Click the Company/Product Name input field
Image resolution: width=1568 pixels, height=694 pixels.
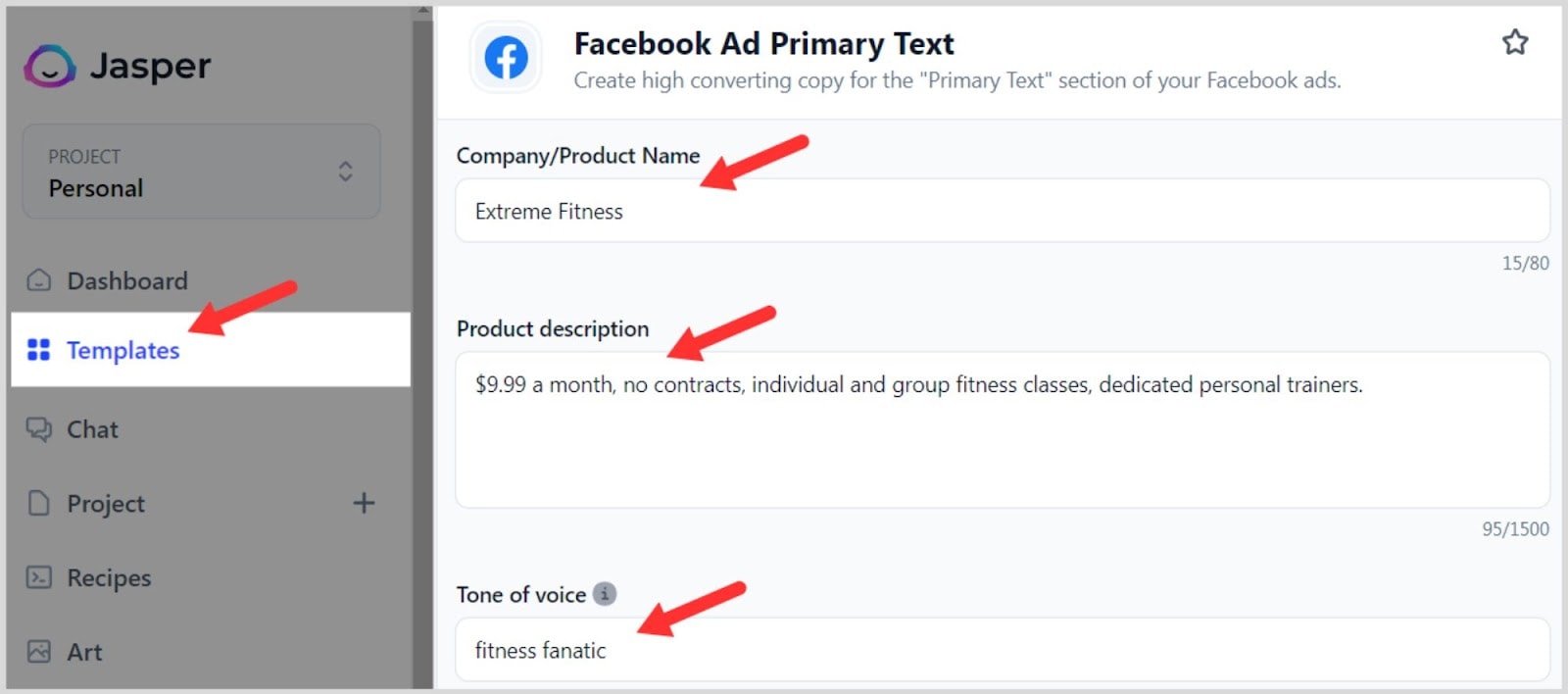(x=1002, y=211)
